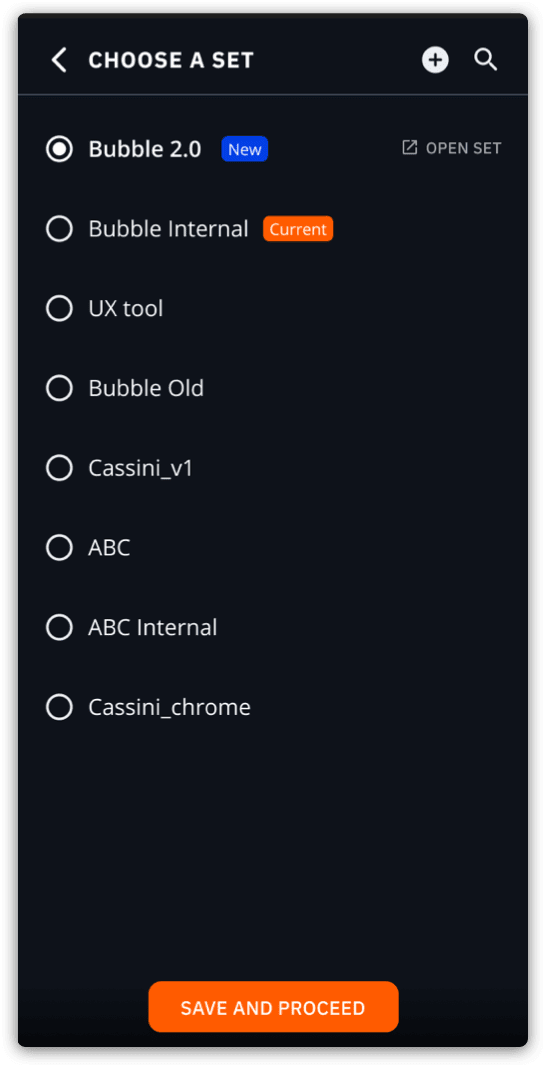Click the CHOOSE A SET header title
This screenshot has width=543, height=1065.
pos(171,60)
